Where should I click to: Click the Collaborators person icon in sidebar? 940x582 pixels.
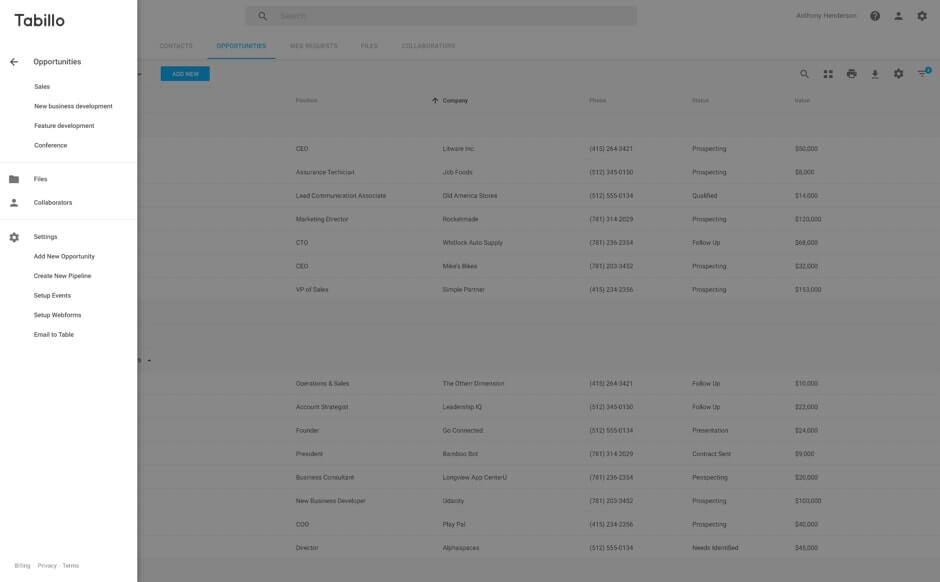tap(14, 203)
